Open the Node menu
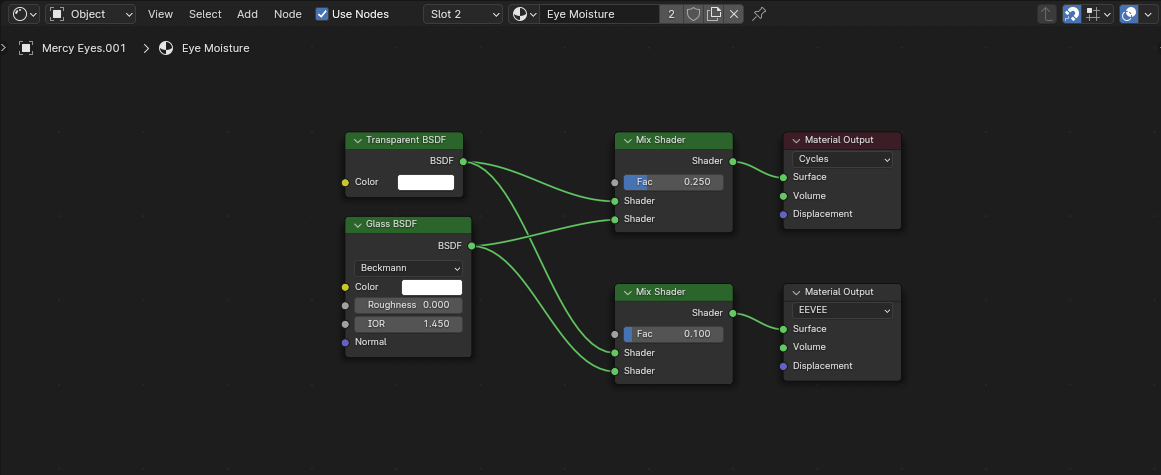 287,13
